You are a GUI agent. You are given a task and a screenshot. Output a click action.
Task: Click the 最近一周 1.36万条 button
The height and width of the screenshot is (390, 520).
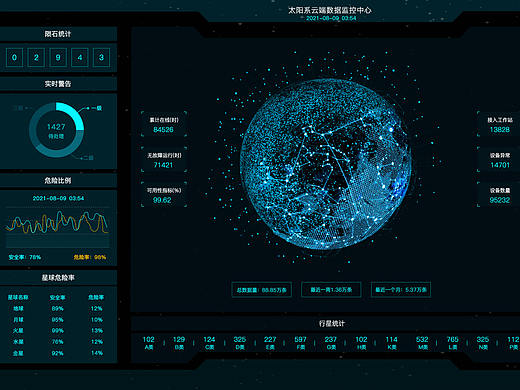point(331,290)
